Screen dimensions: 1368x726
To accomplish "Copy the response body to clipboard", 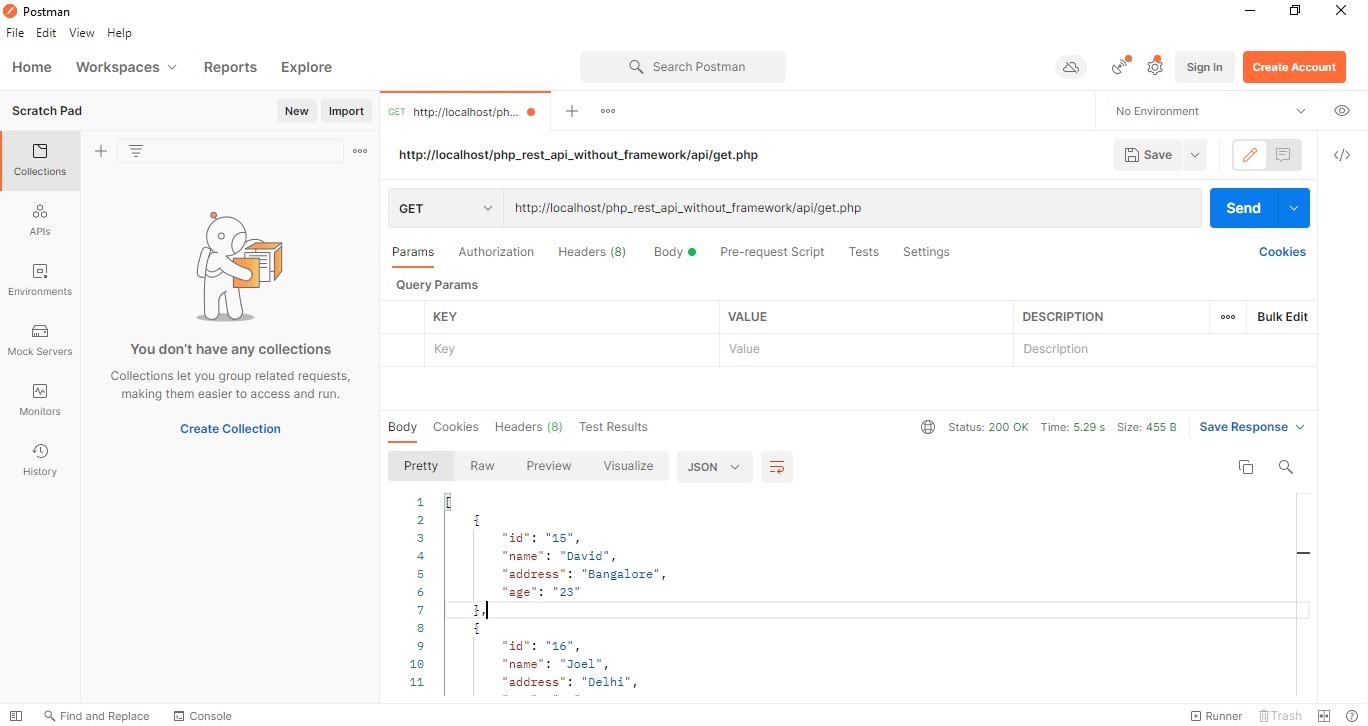I will pyautogui.click(x=1246, y=467).
